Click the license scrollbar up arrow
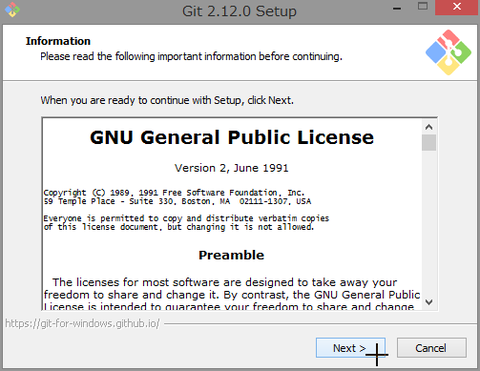Image resolution: width=480 pixels, height=371 pixels. (x=429, y=127)
